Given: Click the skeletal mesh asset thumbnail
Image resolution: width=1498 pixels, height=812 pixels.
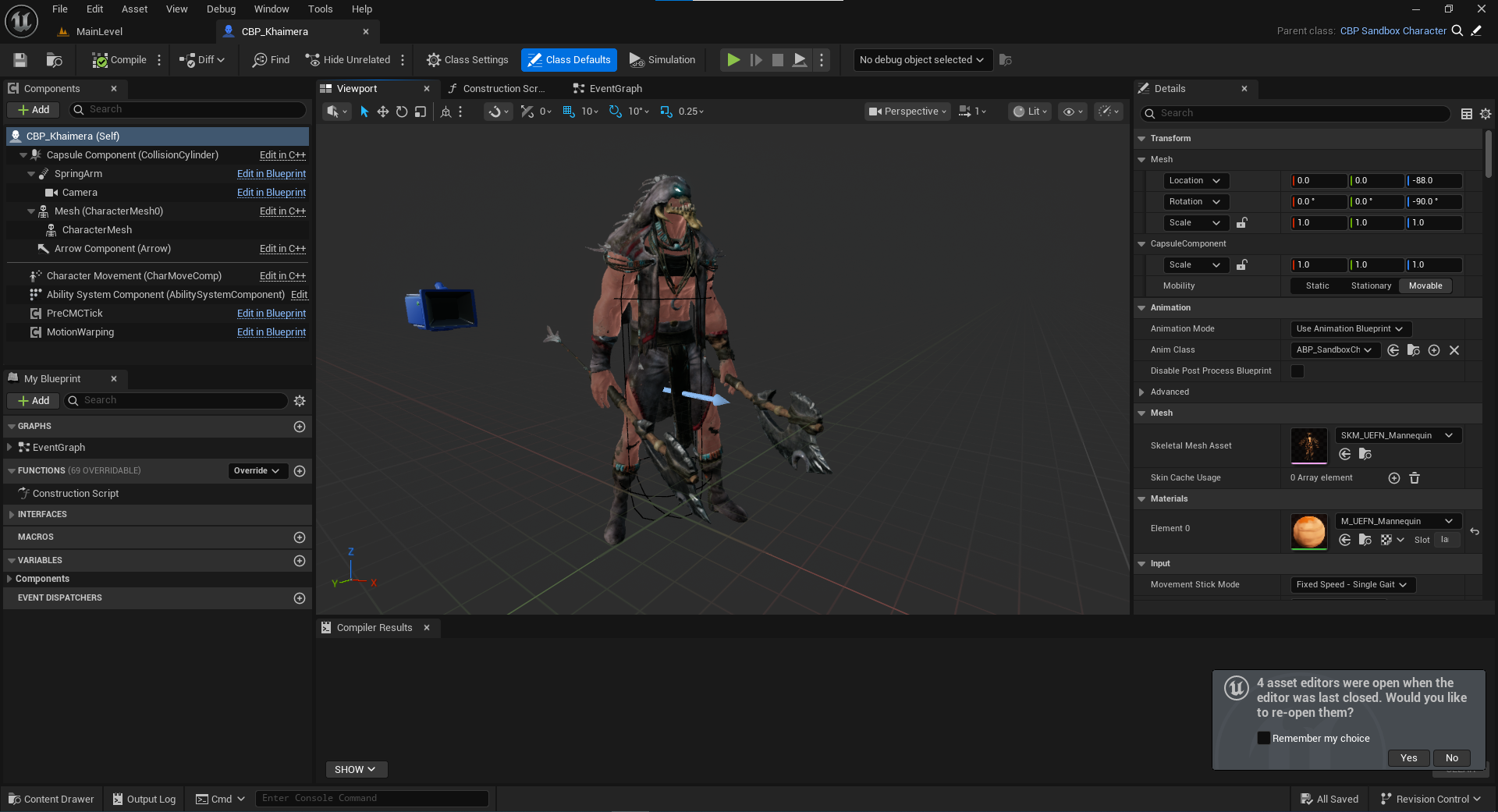Looking at the screenshot, I should tap(1308, 445).
